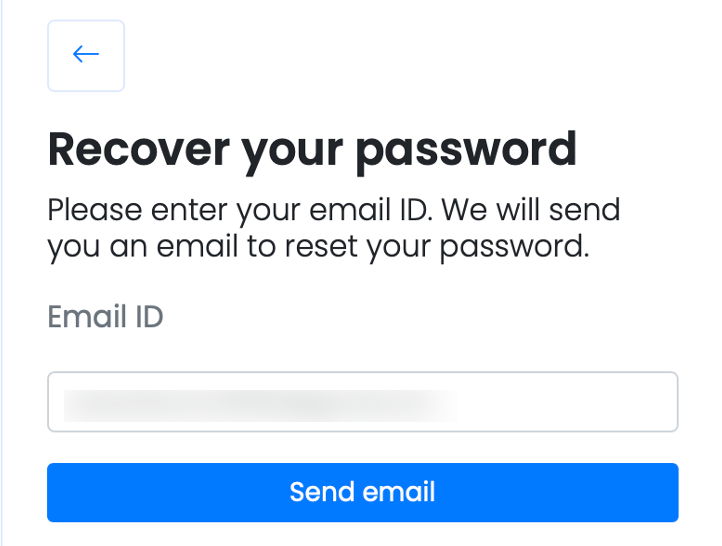The width and height of the screenshot is (722, 546).
Task: Click the Recover your password heading
Action: click(x=312, y=149)
